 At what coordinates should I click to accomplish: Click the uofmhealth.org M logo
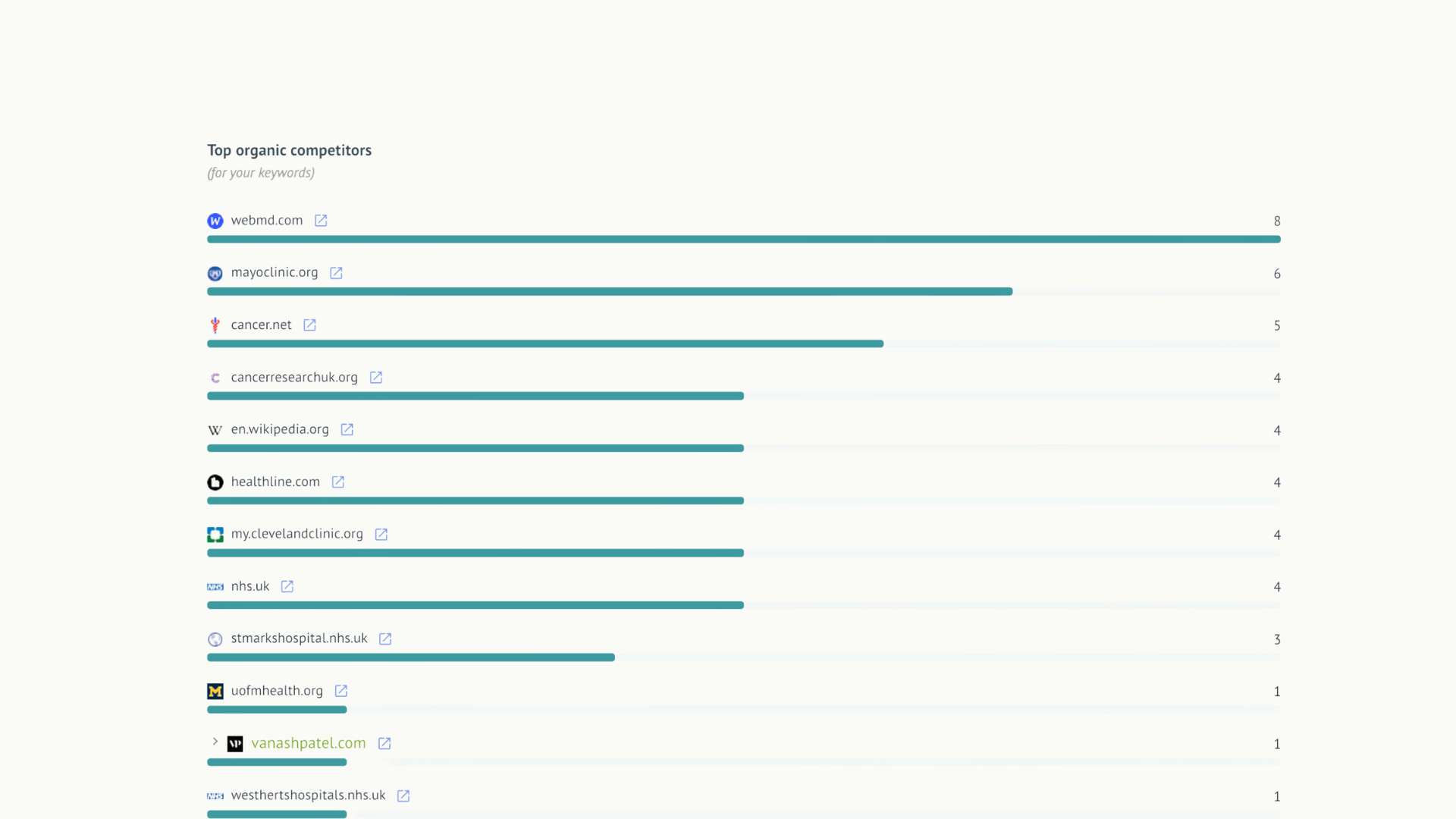click(215, 692)
